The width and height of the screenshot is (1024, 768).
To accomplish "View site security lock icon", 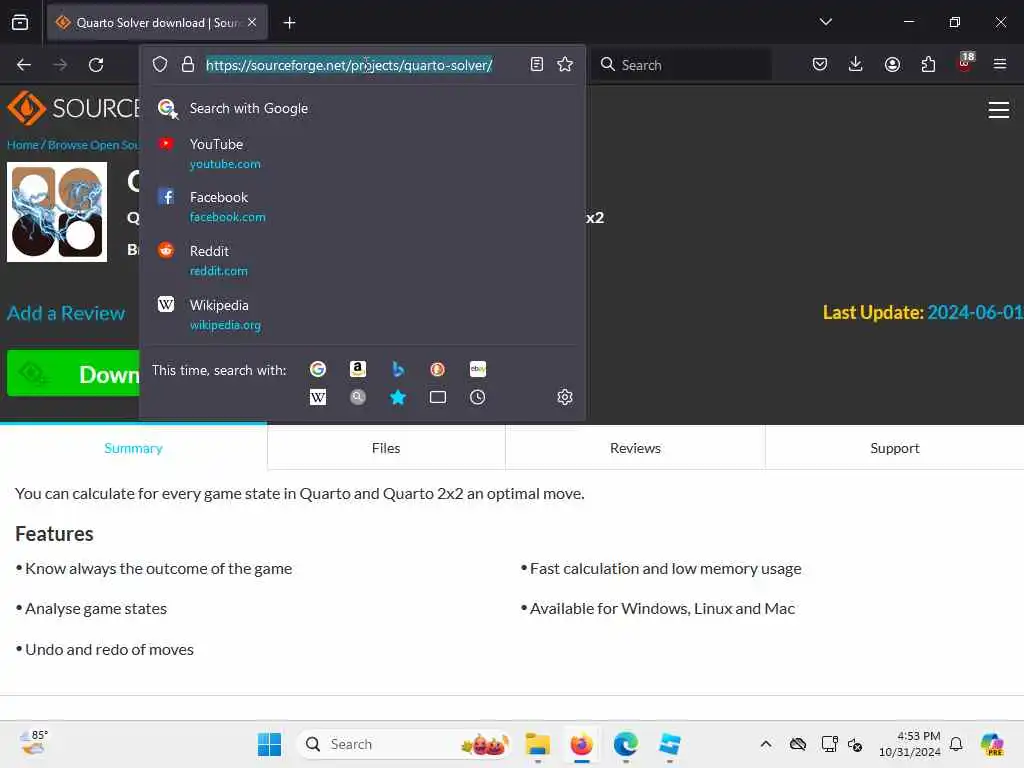I will click(x=188, y=64).
